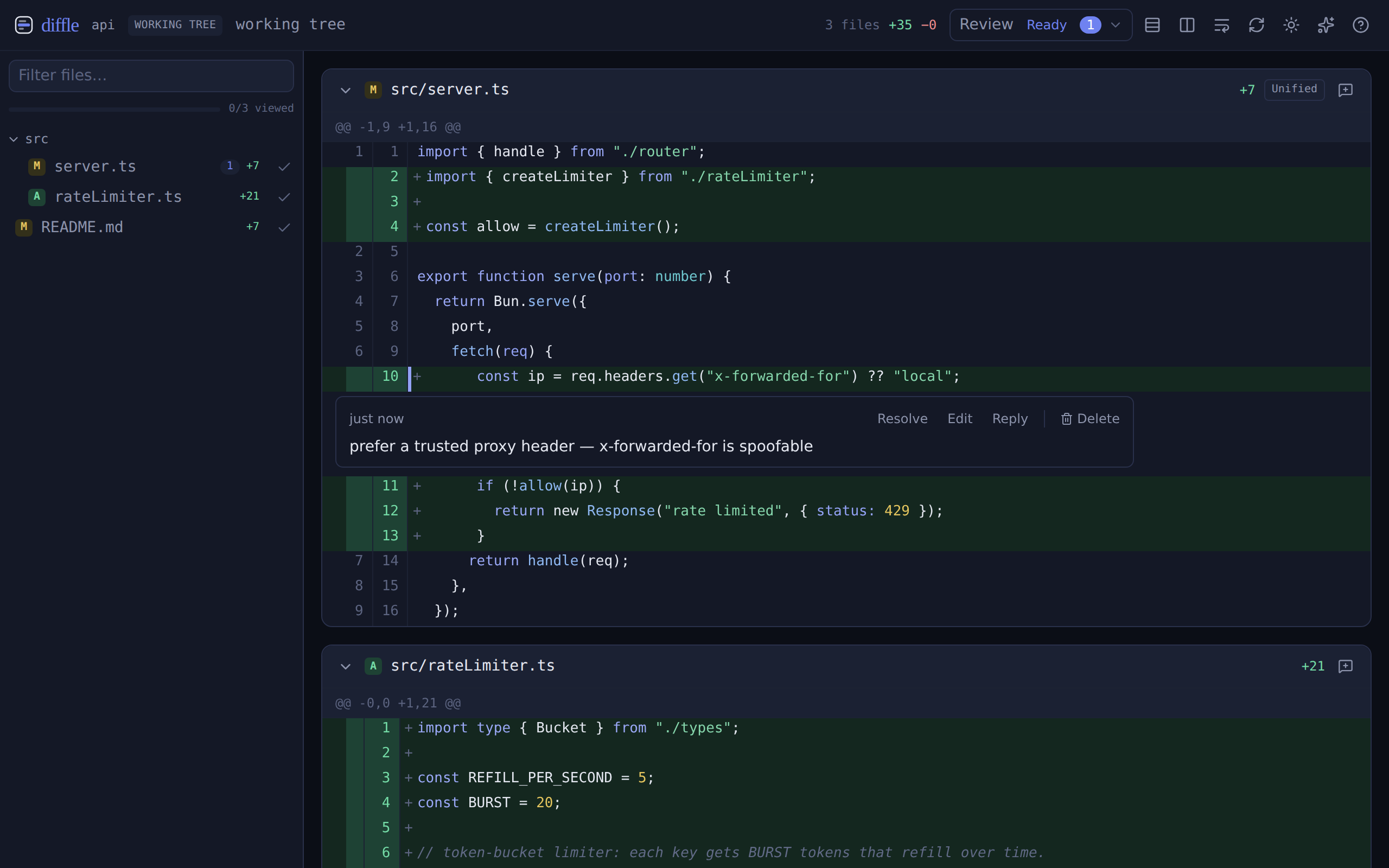The image size is (1389, 868).
Task: Mark rateLimiter.ts as viewed
Action: pos(284,197)
